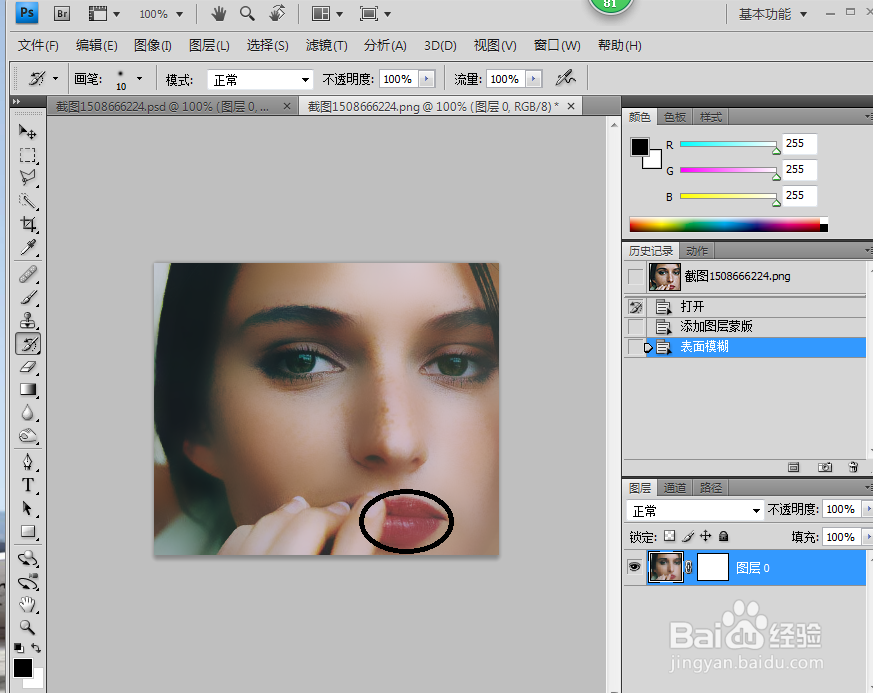Select the Clone Stamp tool
The height and width of the screenshot is (693, 873).
pos(27,321)
